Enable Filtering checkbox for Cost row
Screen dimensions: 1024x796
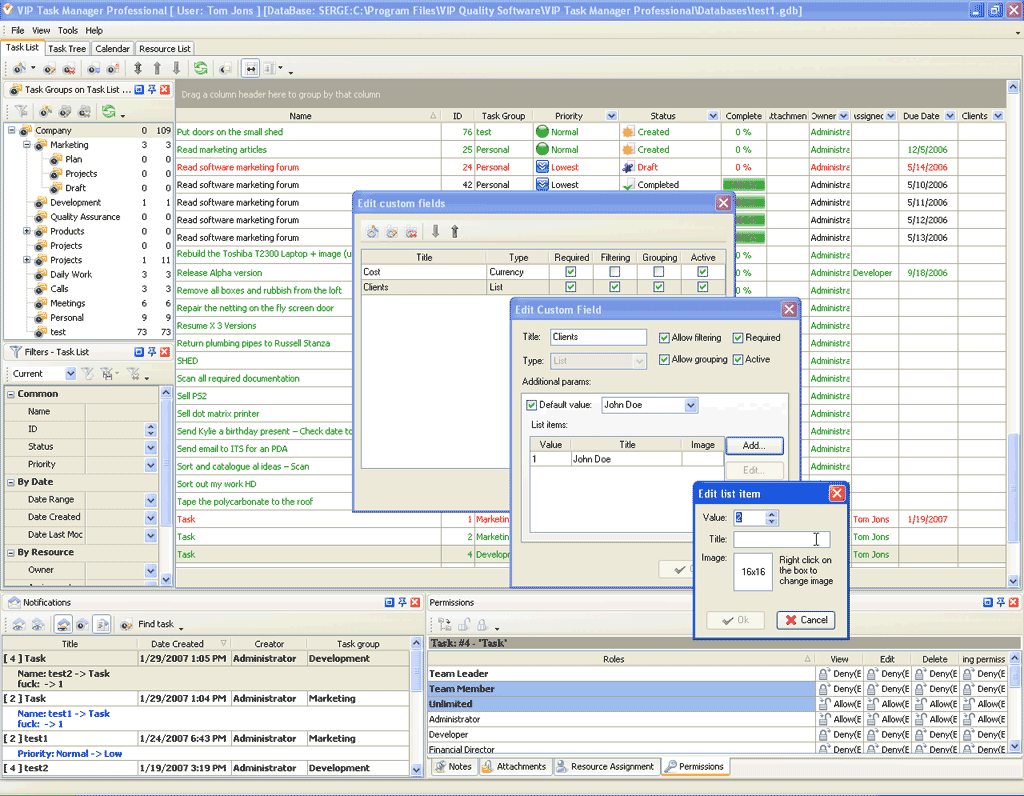(614, 272)
